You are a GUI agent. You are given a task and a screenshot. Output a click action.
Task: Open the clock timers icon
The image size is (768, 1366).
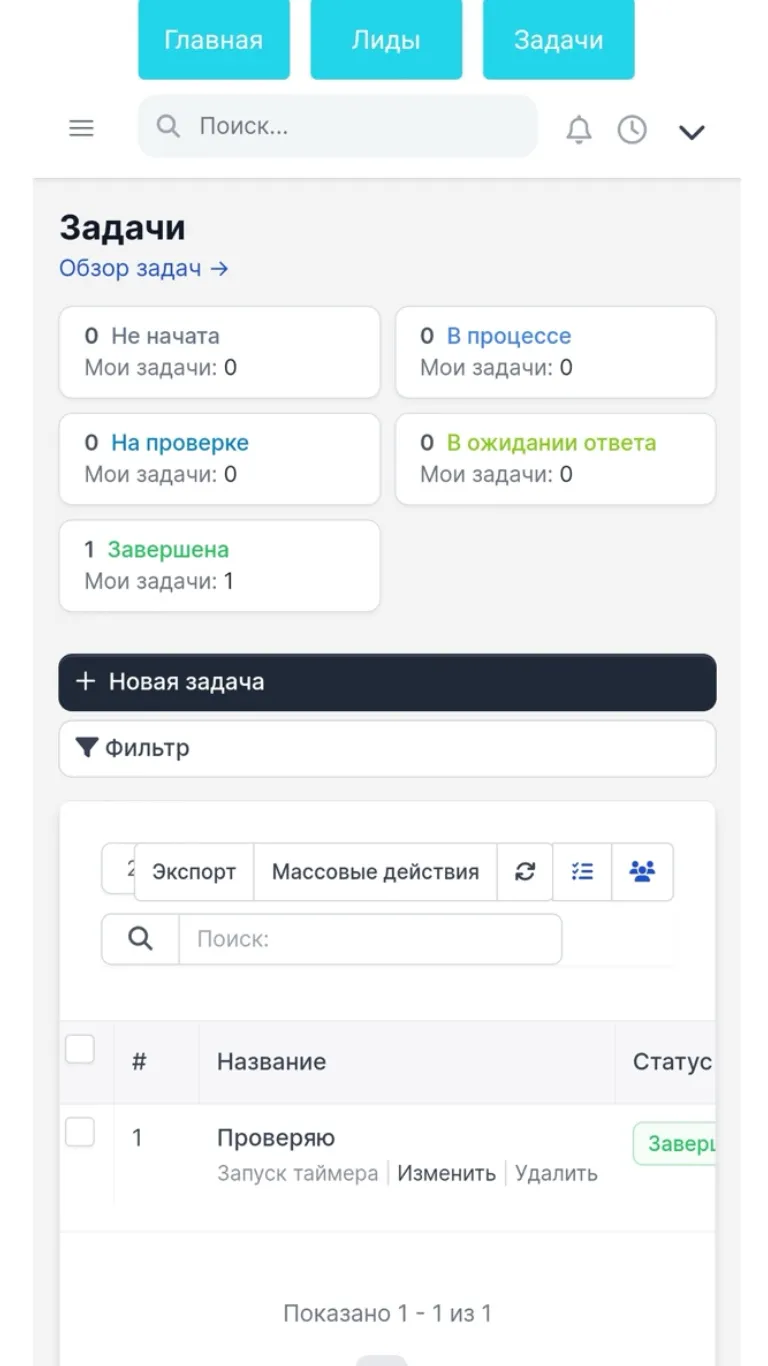(x=632, y=130)
